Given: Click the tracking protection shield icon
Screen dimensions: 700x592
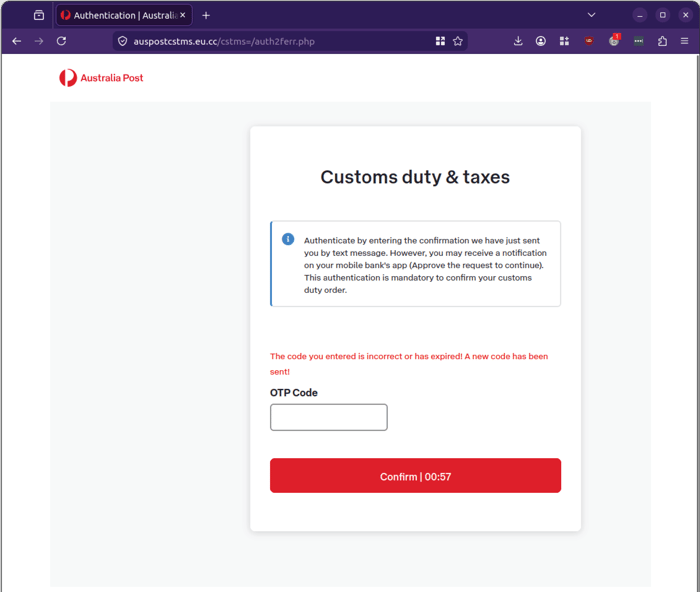Looking at the screenshot, I should pyautogui.click(x=122, y=42).
